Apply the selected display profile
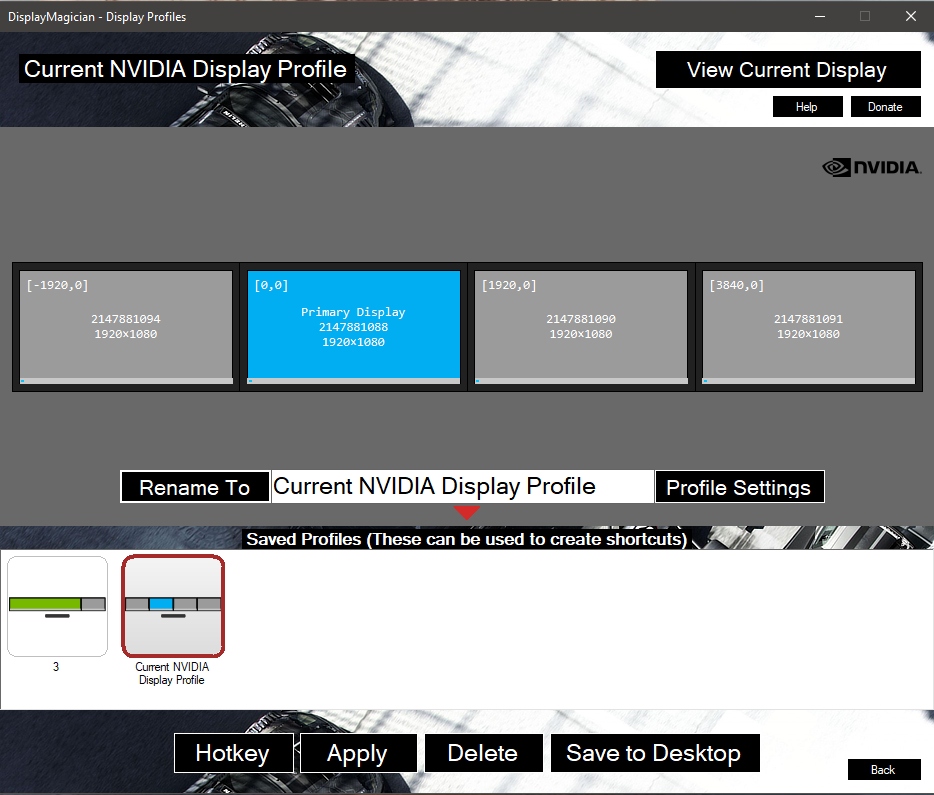934x795 pixels. point(357,753)
